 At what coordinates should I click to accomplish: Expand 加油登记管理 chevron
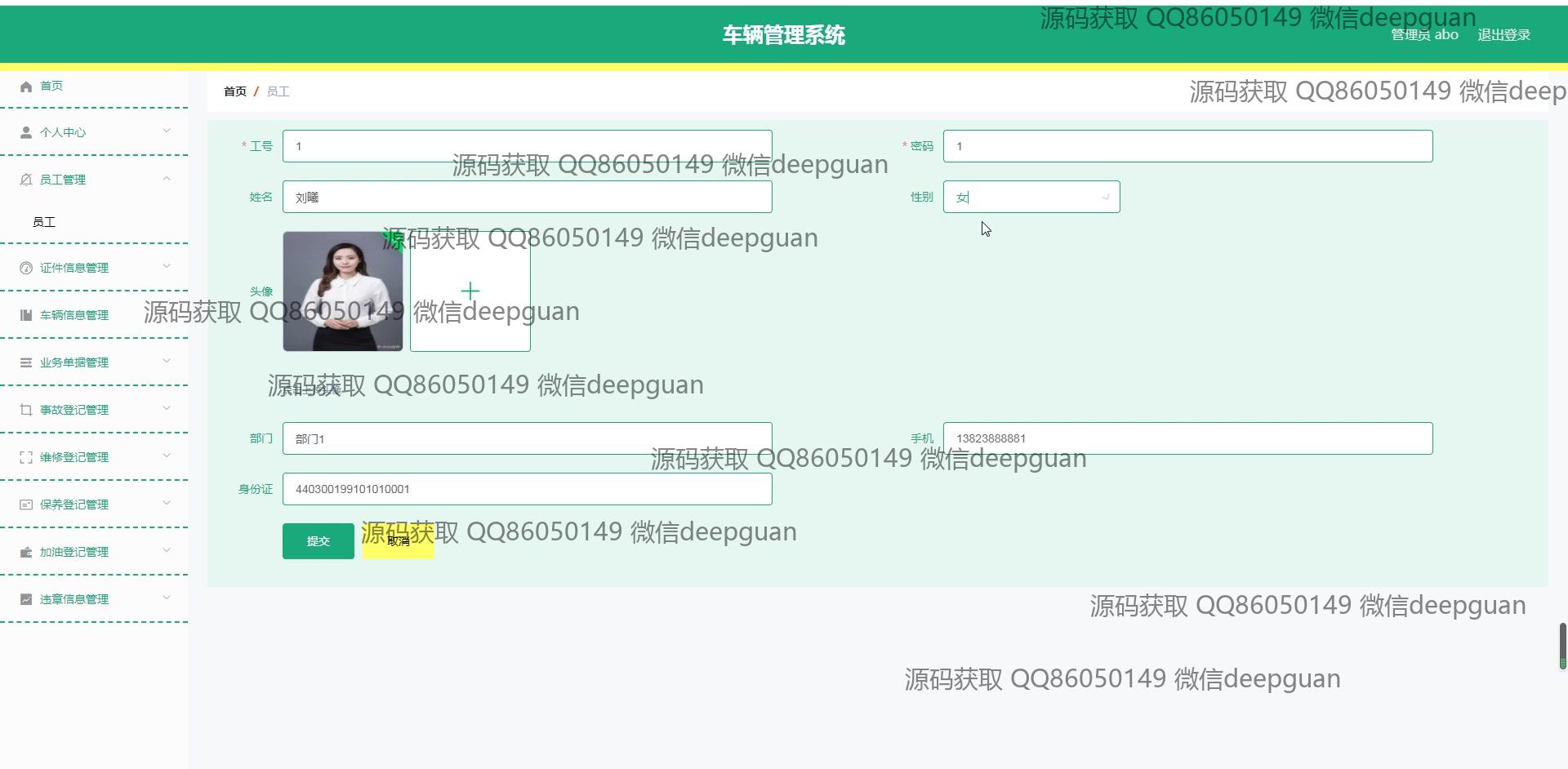(x=167, y=550)
